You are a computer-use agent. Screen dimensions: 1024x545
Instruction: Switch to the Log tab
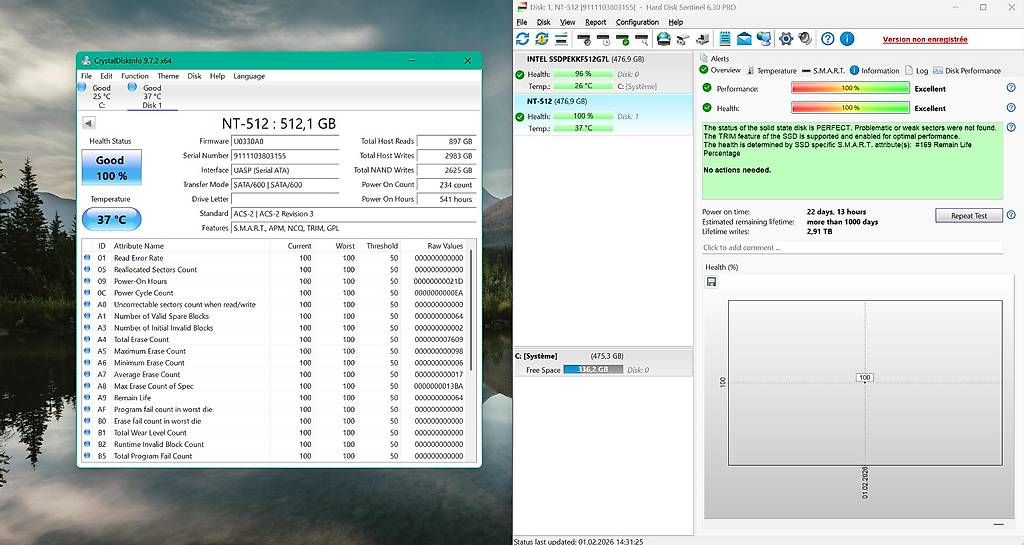tap(916, 70)
